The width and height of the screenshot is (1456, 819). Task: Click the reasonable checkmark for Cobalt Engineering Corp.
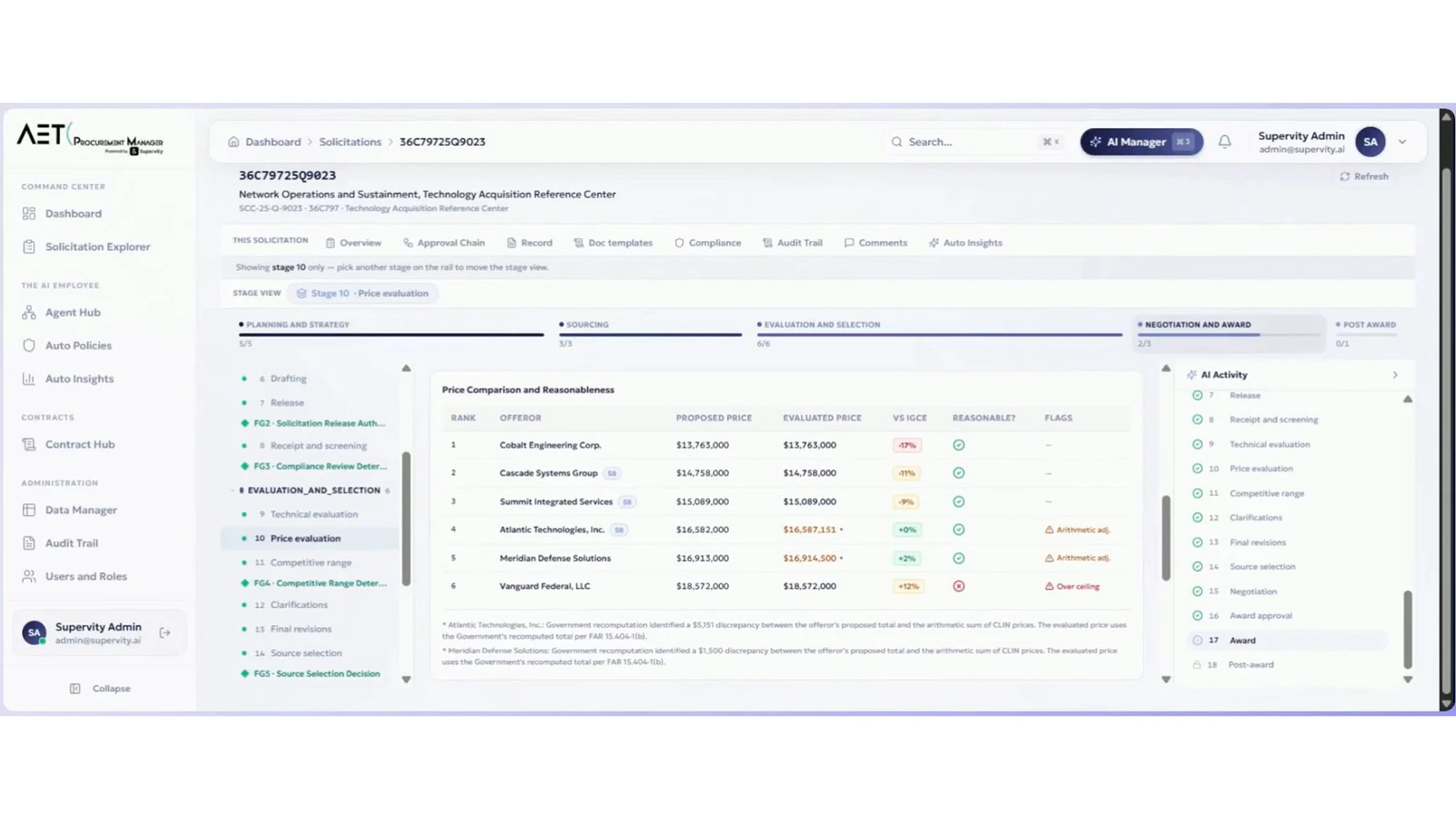(958, 445)
